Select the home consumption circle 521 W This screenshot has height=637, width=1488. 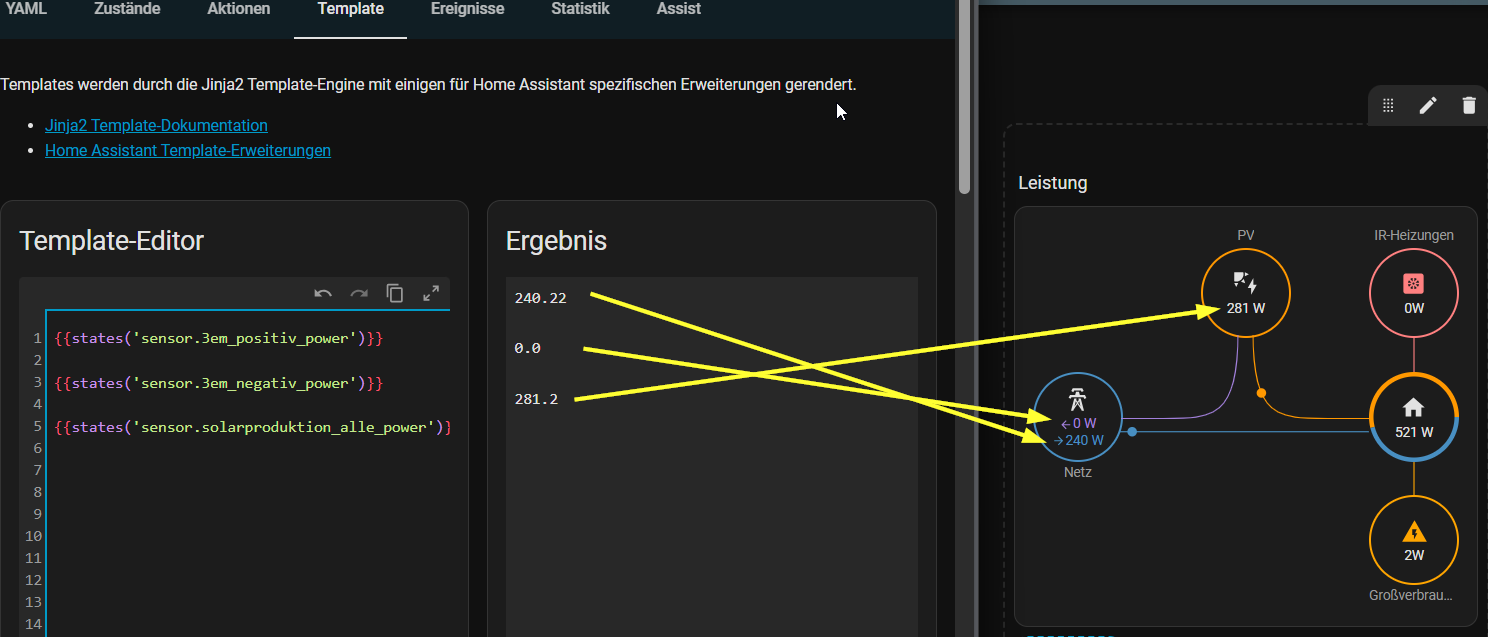[x=1413, y=417]
